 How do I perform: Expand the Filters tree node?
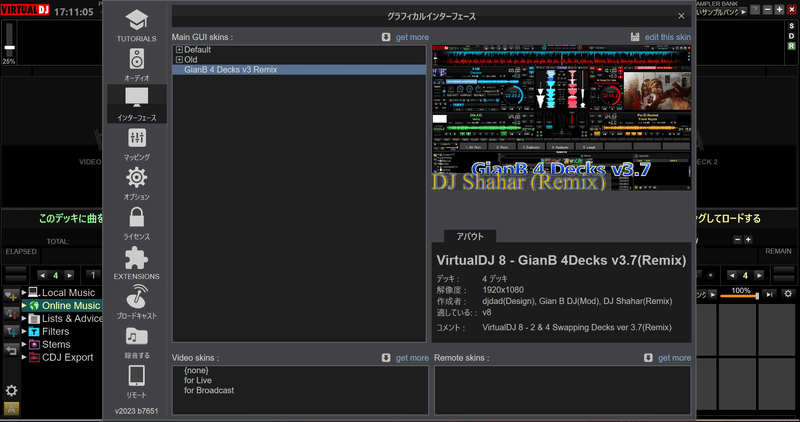(24, 331)
